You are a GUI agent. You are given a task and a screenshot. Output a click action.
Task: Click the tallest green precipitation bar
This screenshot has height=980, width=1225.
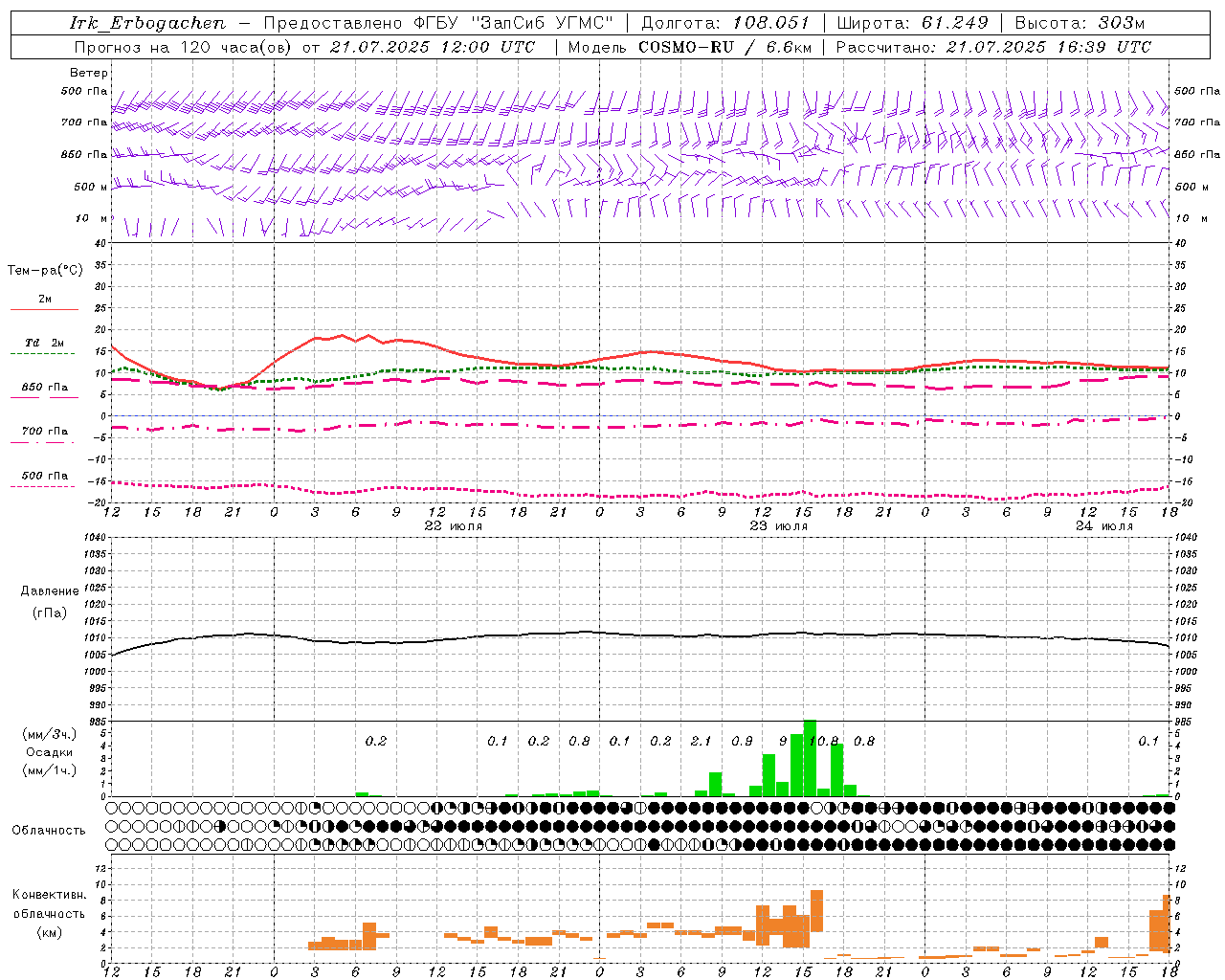point(810,758)
